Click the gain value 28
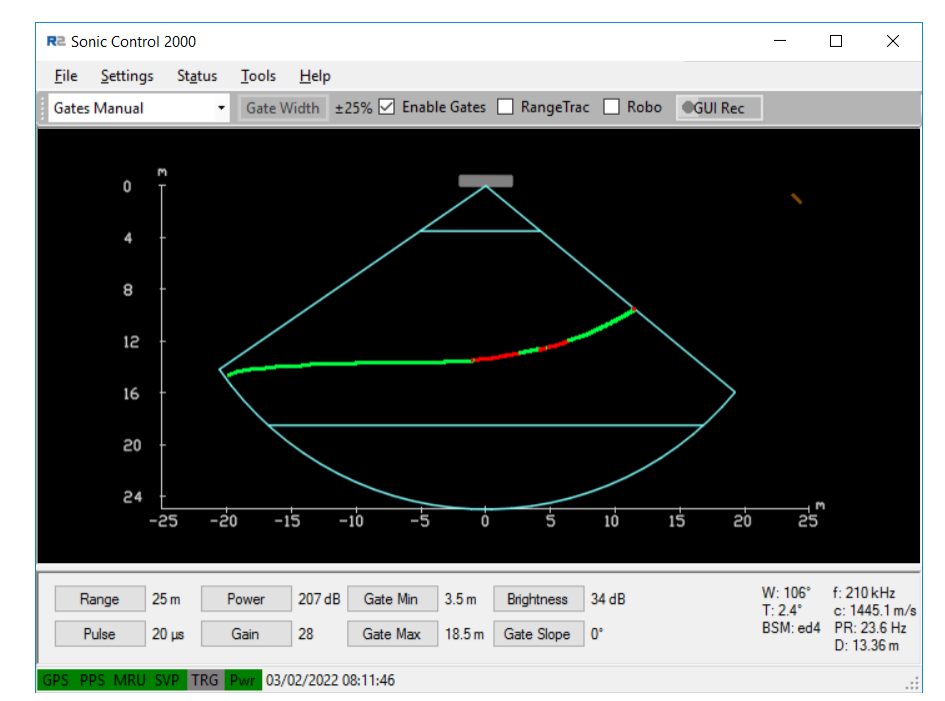 click(306, 634)
